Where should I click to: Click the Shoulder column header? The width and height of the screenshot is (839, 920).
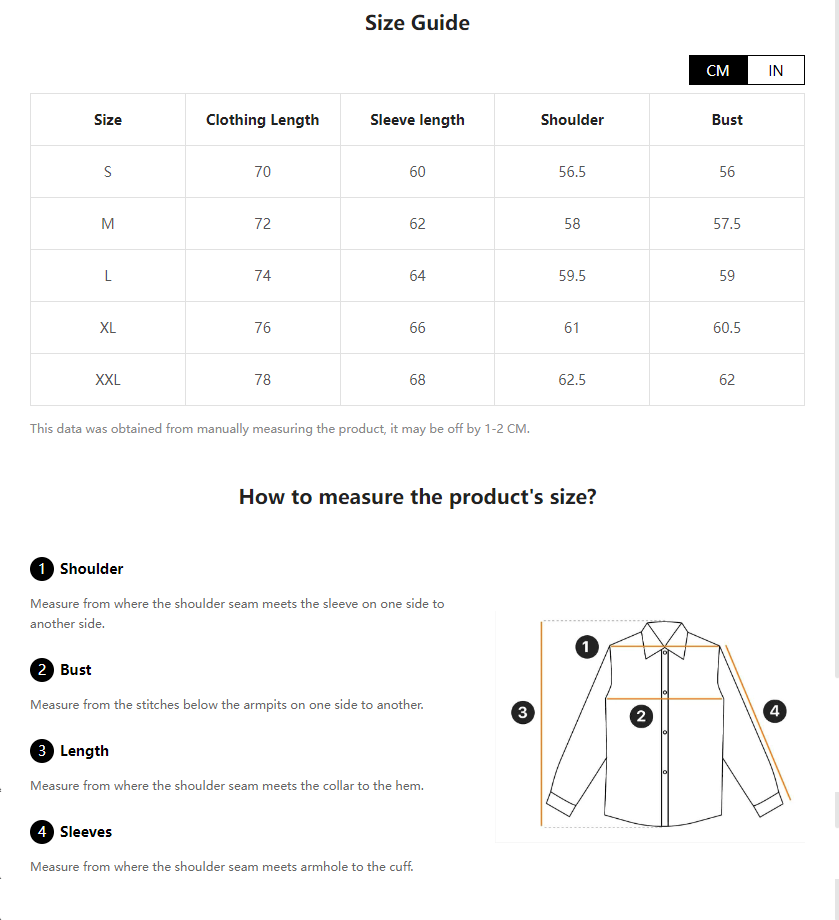pyautogui.click(x=572, y=120)
